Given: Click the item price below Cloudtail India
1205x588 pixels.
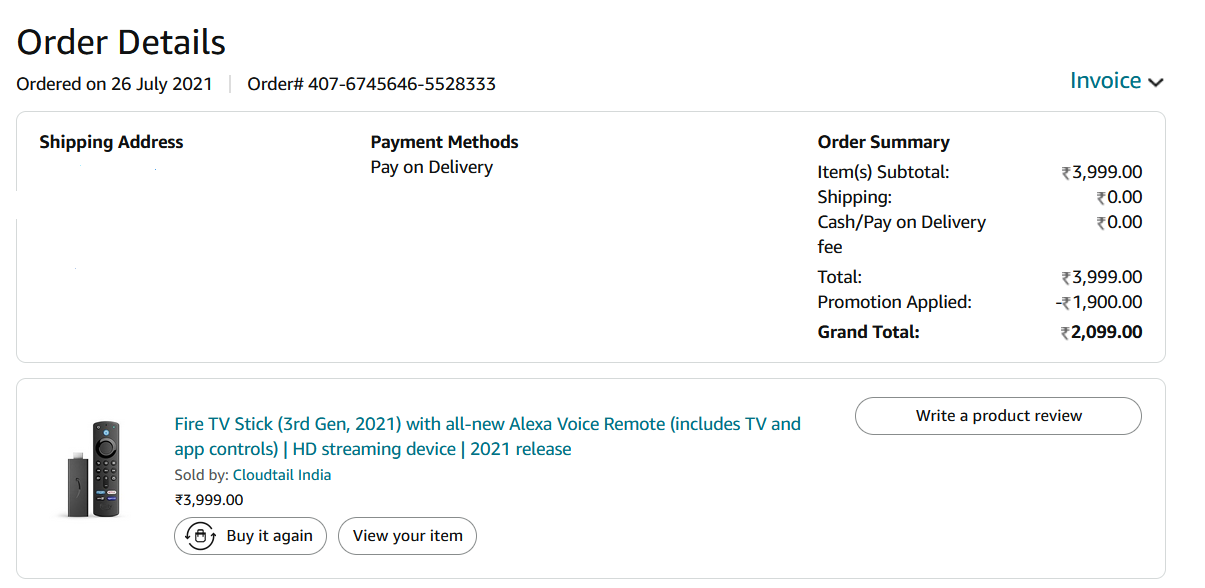Looking at the screenshot, I should coord(209,500).
